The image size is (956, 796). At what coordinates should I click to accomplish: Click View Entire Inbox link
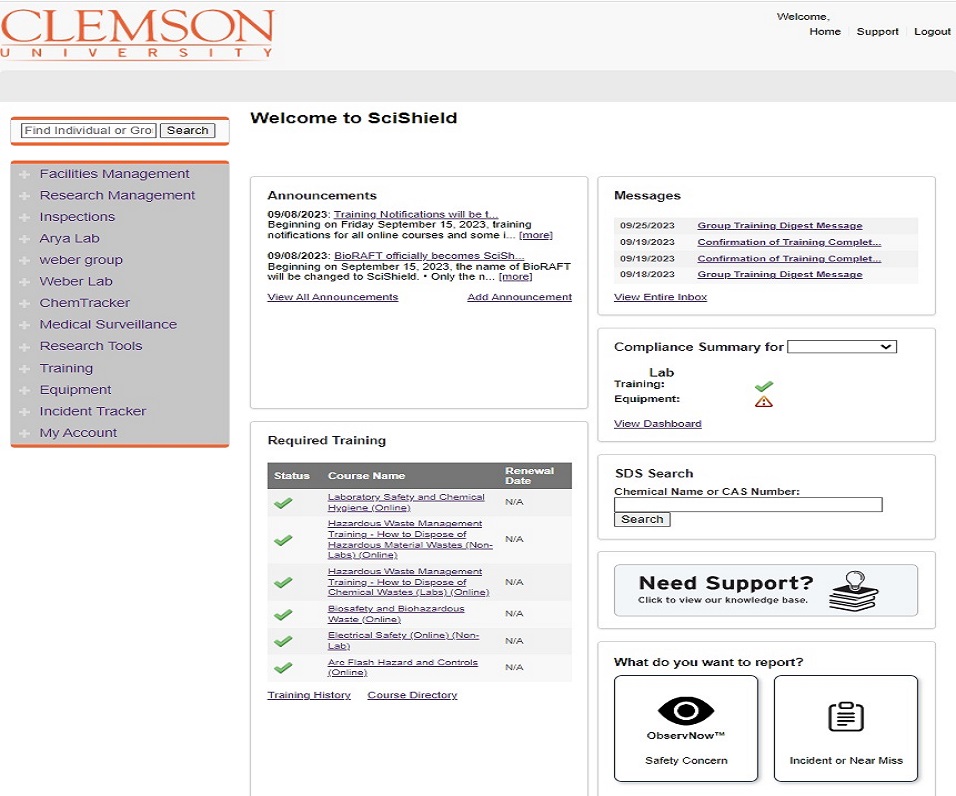[660, 297]
